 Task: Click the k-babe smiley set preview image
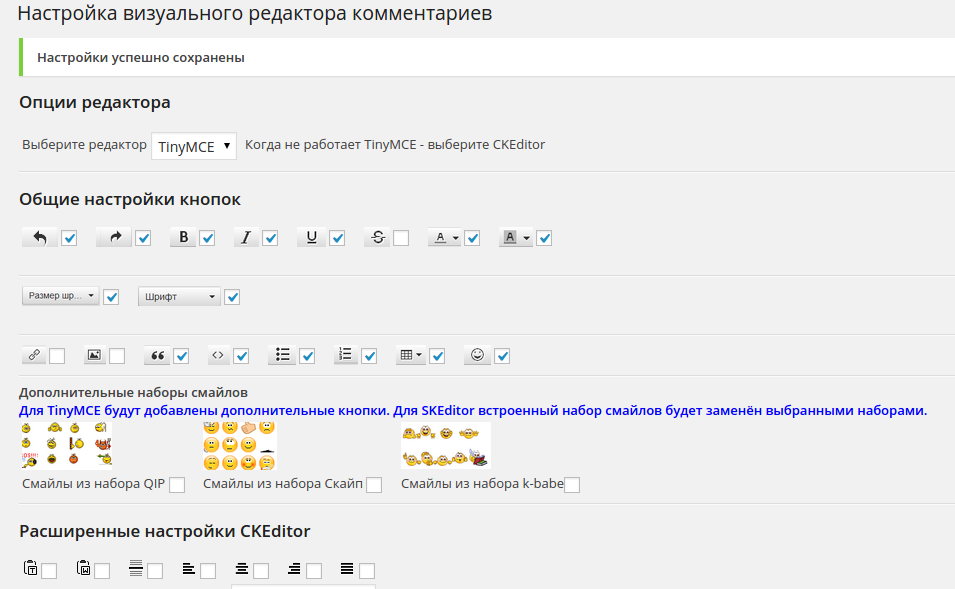point(445,445)
